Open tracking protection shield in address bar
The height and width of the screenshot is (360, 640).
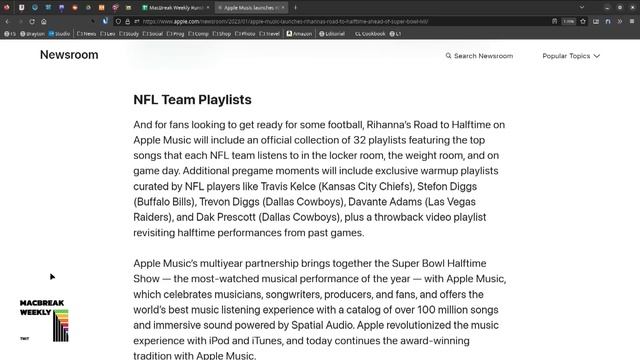click(118, 21)
